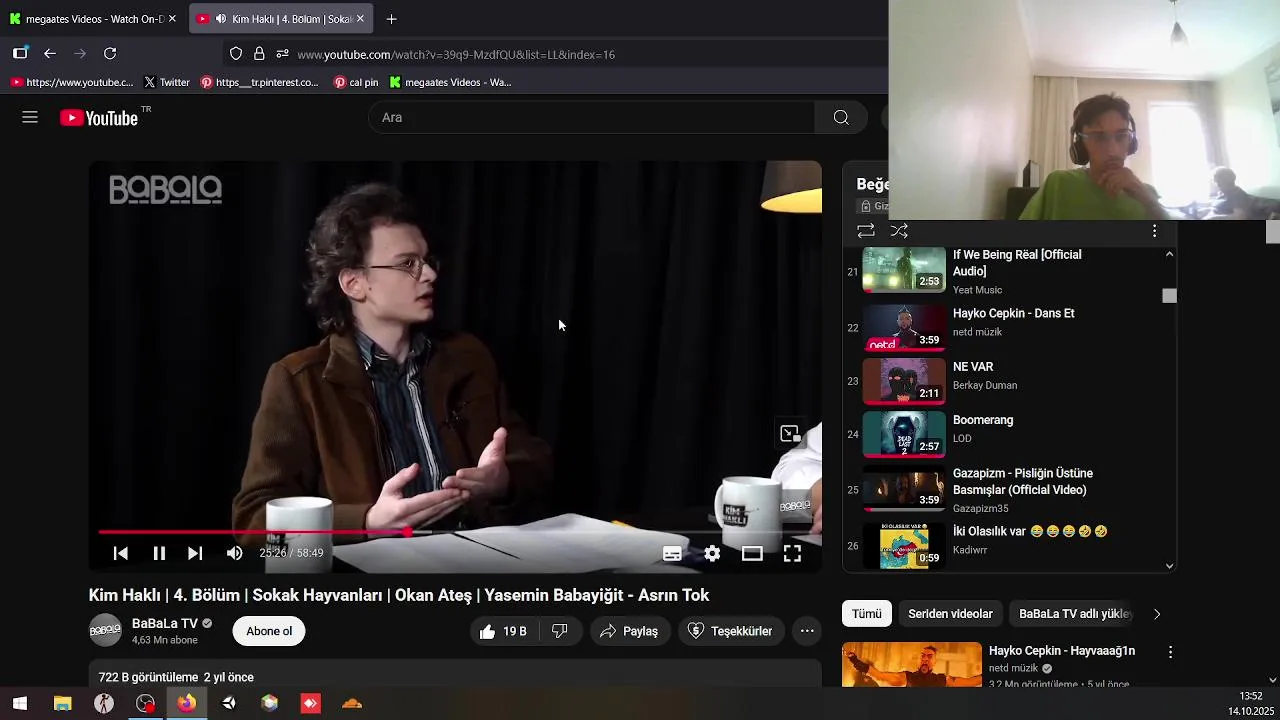Click the site security padlock icon
Viewport: 1280px width, 720px height.
tap(259, 54)
